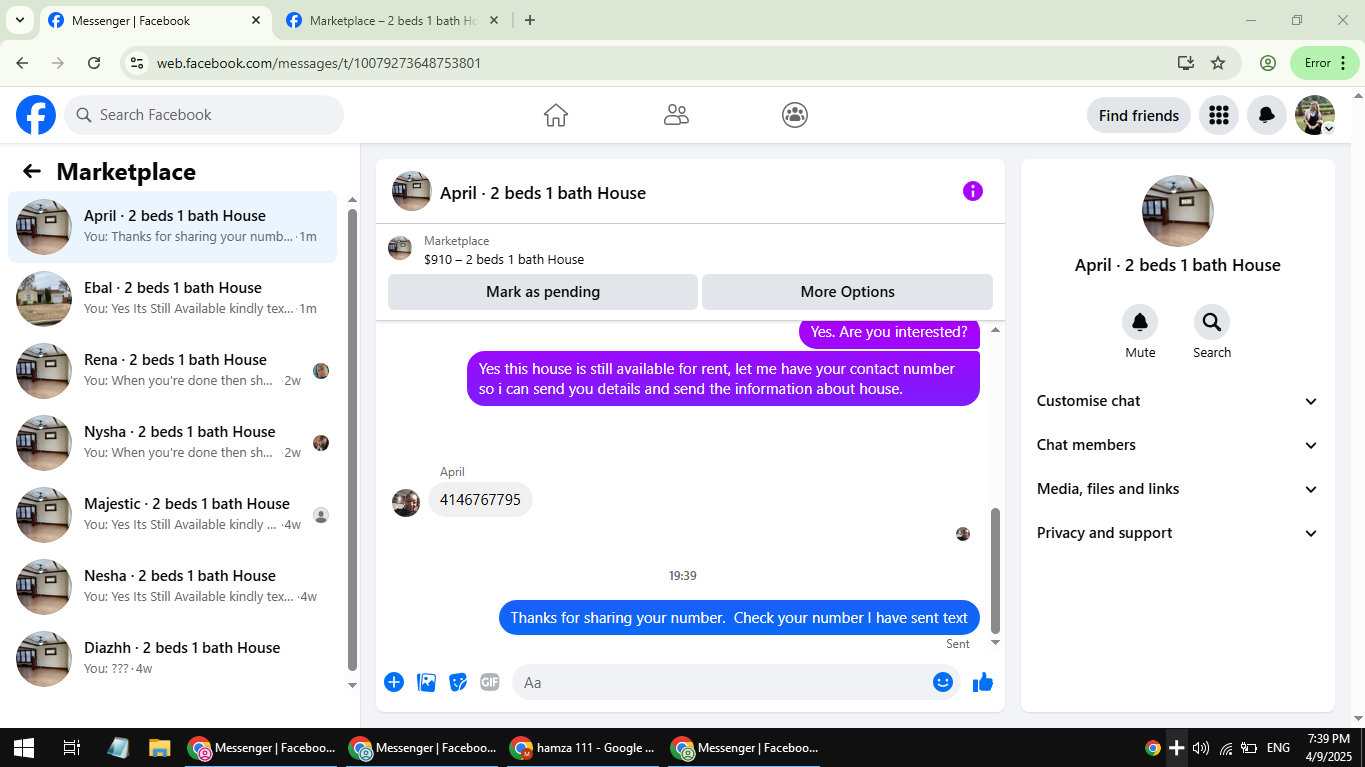Open the $910 – 2 beds 1 bath House listing

pos(504,259)
